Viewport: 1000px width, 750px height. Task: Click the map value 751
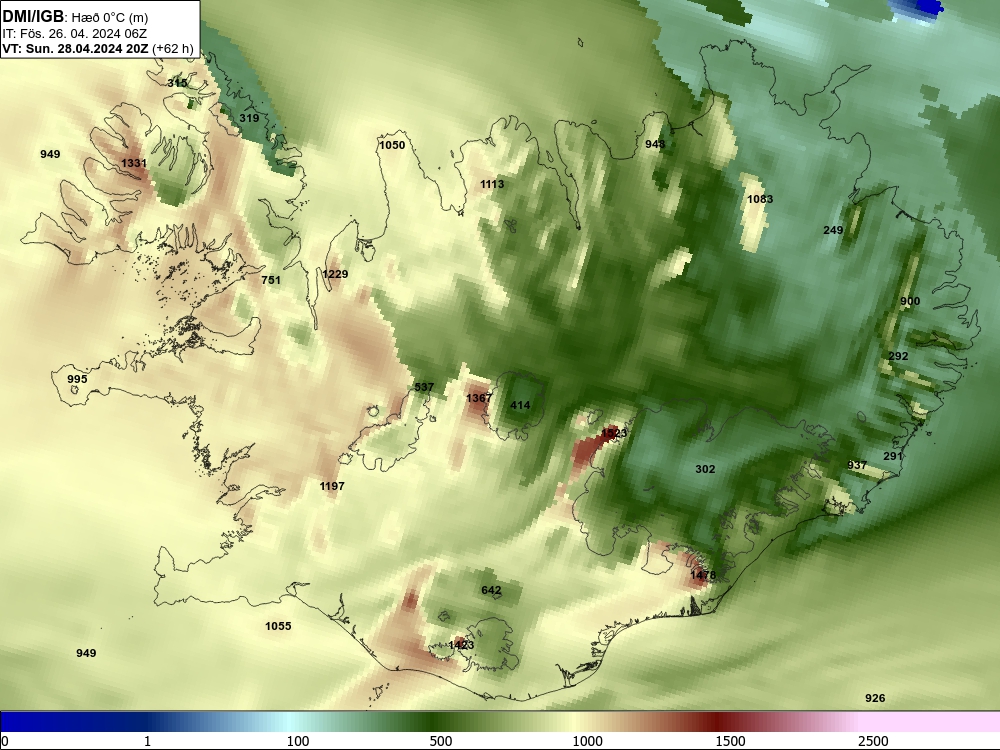[x=271, y=280]
